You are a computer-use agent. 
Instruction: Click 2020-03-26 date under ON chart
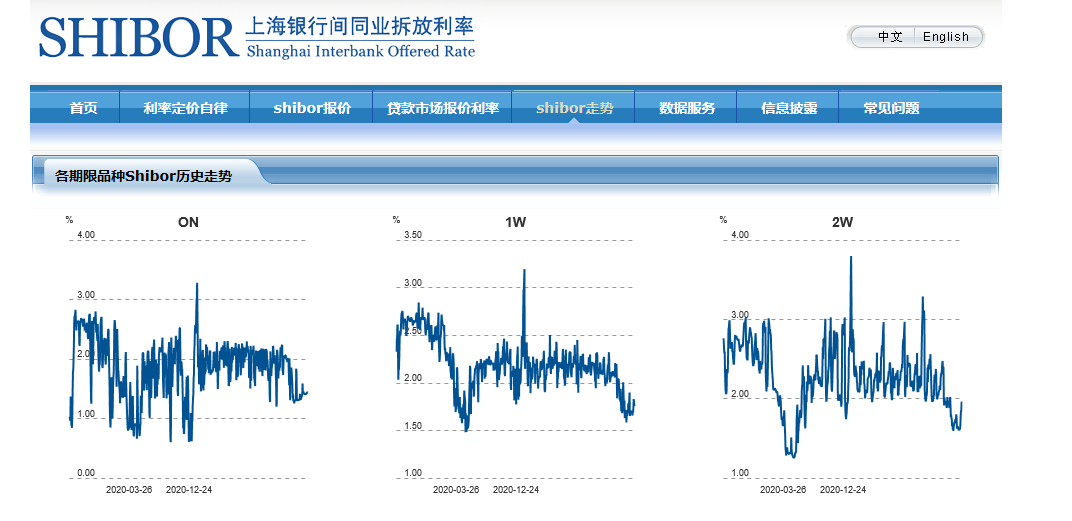point(129,490)
